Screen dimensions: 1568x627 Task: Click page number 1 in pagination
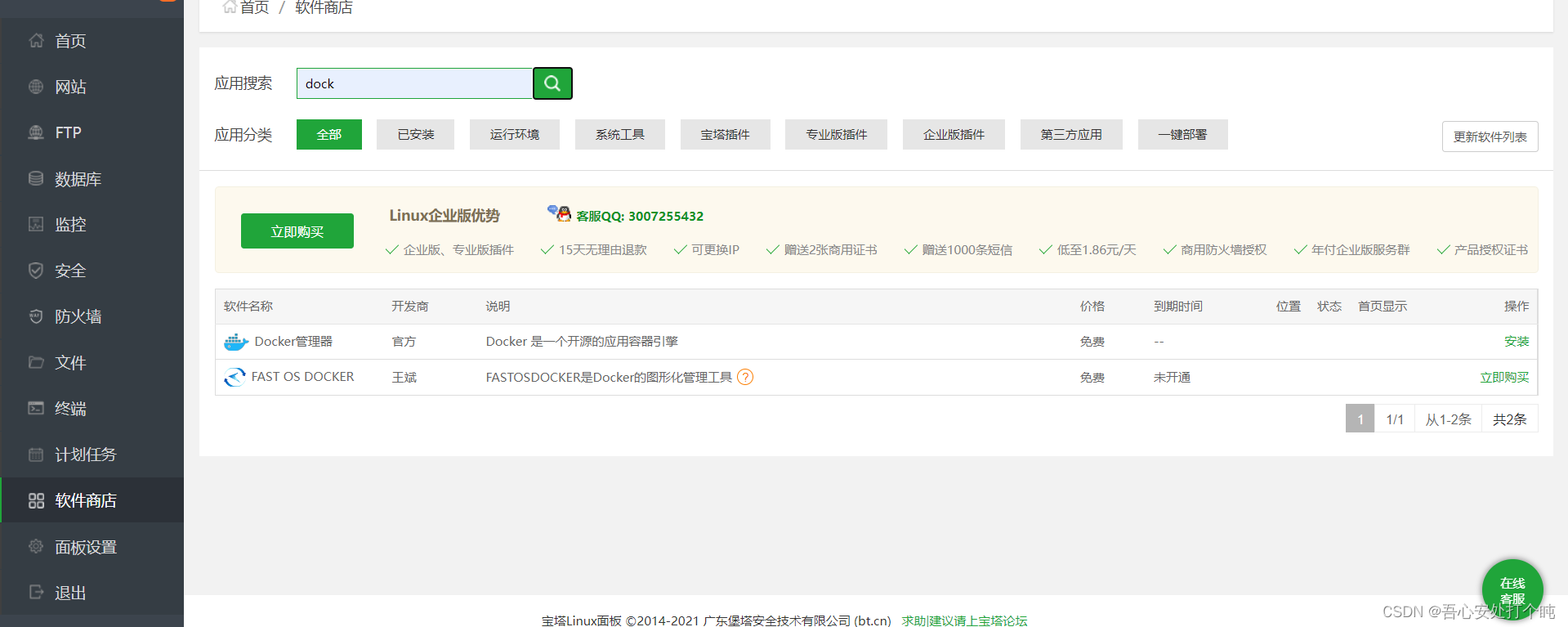click(x=1360, y=419)
